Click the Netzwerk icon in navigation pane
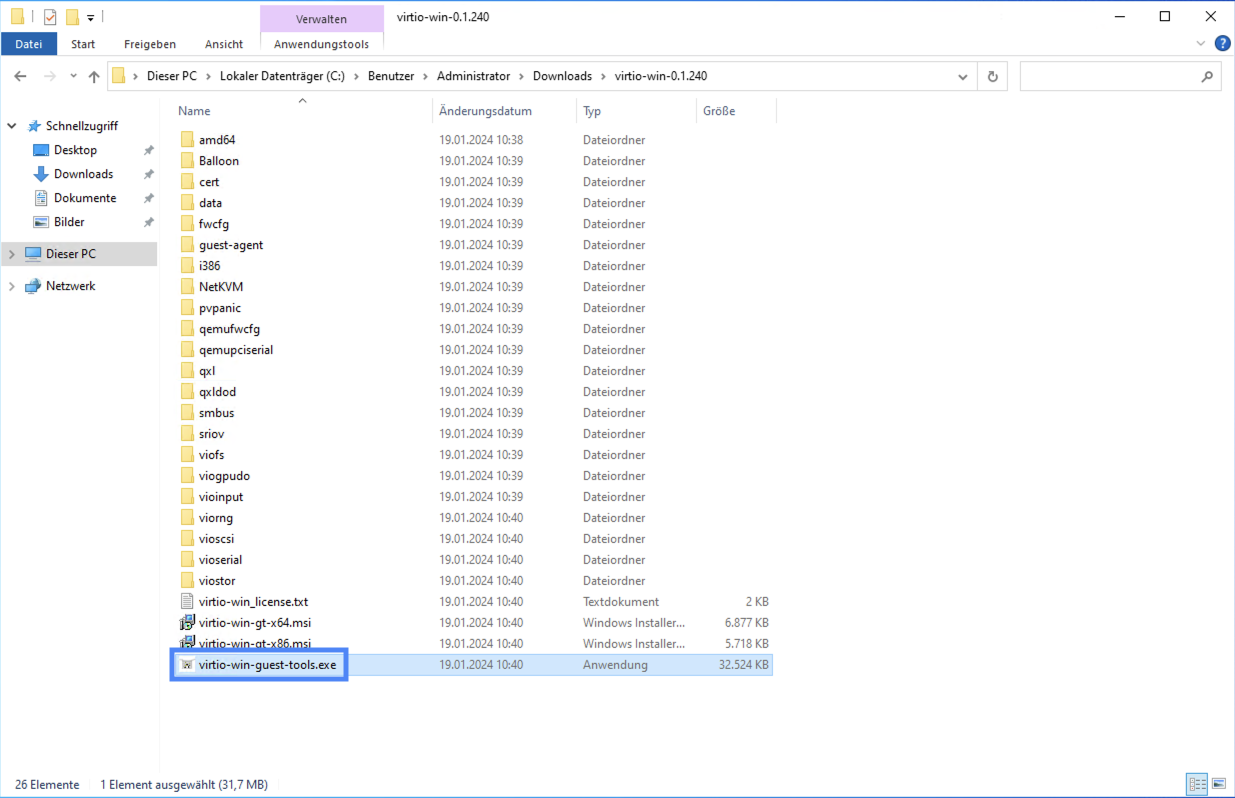Image resolution: width=1235 pixels, height=798 pixels. 33,286
